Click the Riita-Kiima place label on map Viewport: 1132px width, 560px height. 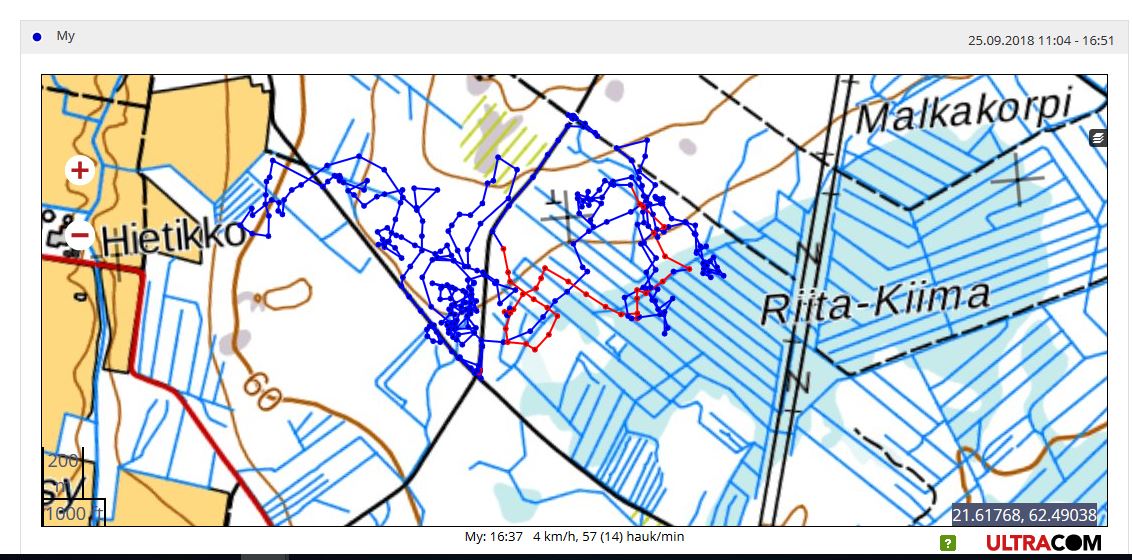pos(875,300)
